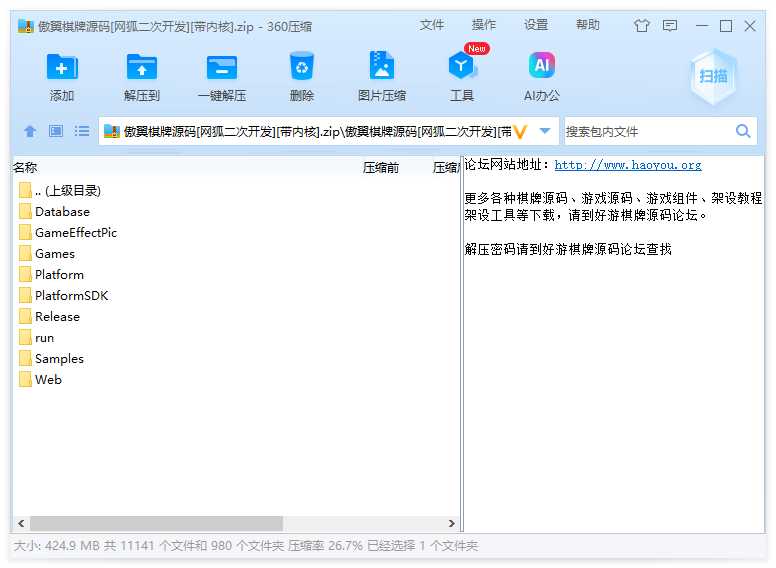The height and width of the screenshot is (568, 776).
Task: Click the Release folder icon
Action: coord(25,317)
